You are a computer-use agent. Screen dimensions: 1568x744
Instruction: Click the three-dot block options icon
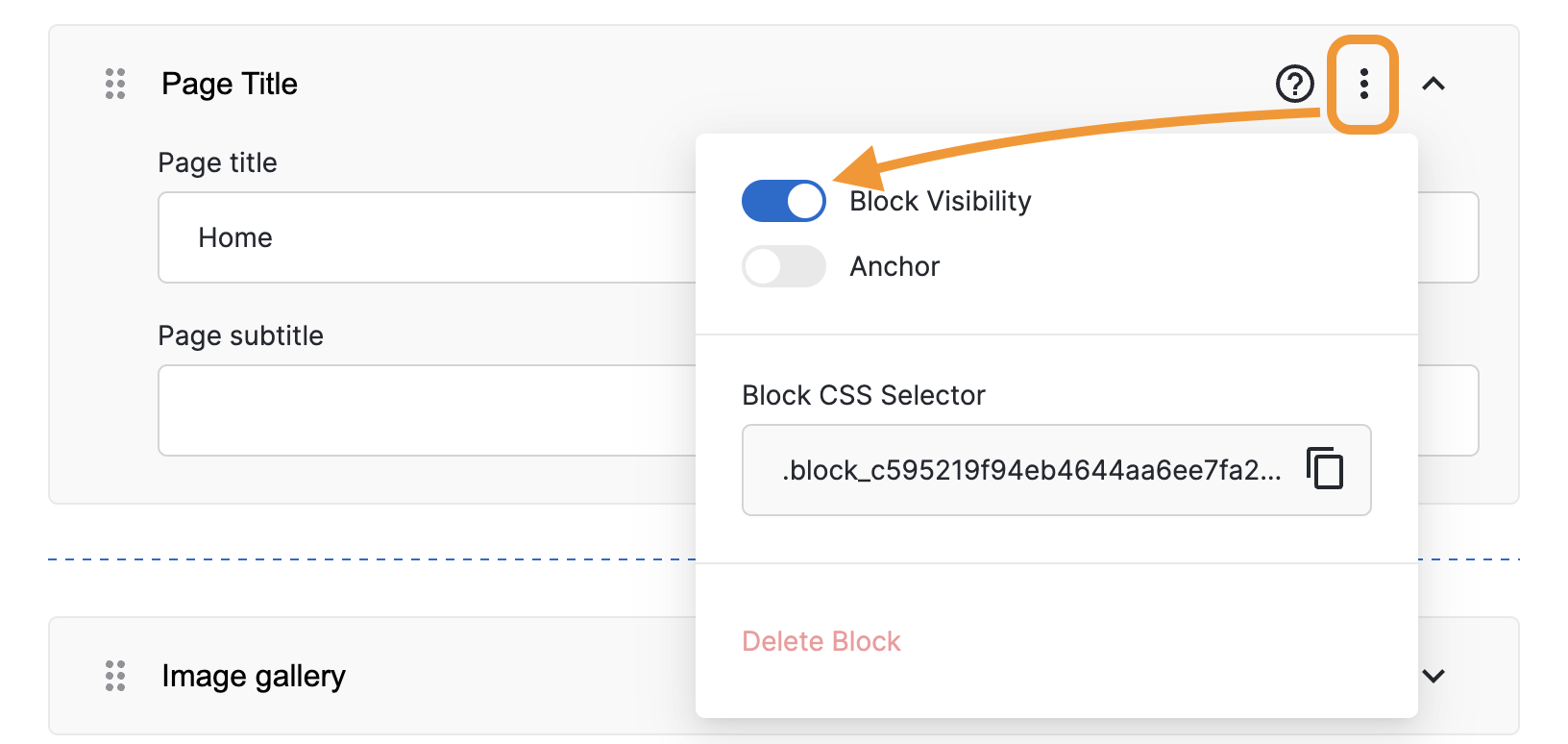(1363, 84)
